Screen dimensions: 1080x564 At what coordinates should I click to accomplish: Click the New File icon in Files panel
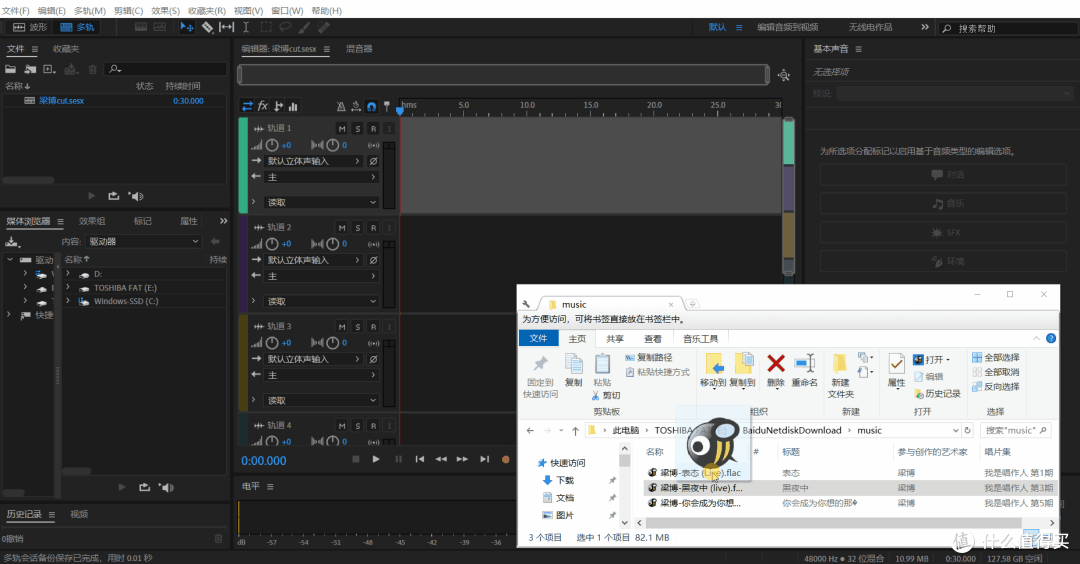(x=50, y=69)
